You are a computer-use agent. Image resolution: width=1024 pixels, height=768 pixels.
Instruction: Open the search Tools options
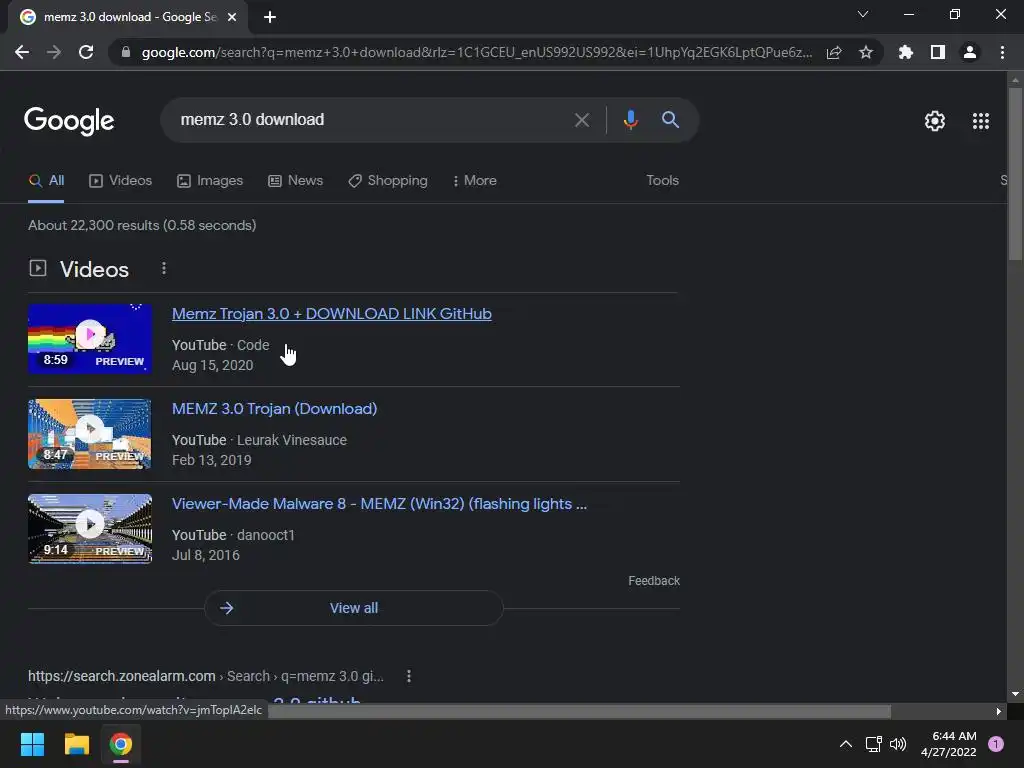point(662,180)
